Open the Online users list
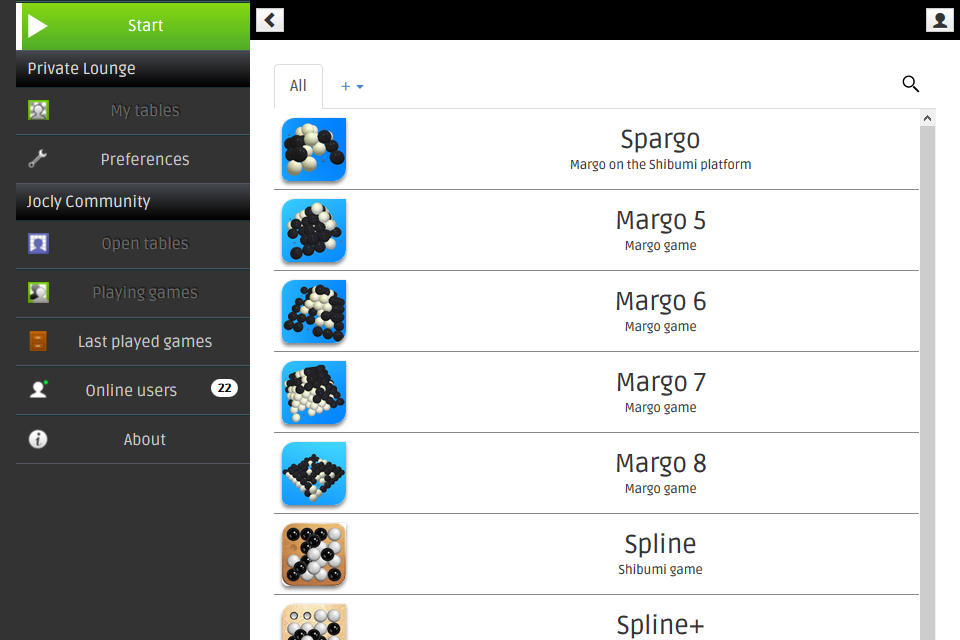The height and width of the screenshot is (640, 960). pos(133,390)
